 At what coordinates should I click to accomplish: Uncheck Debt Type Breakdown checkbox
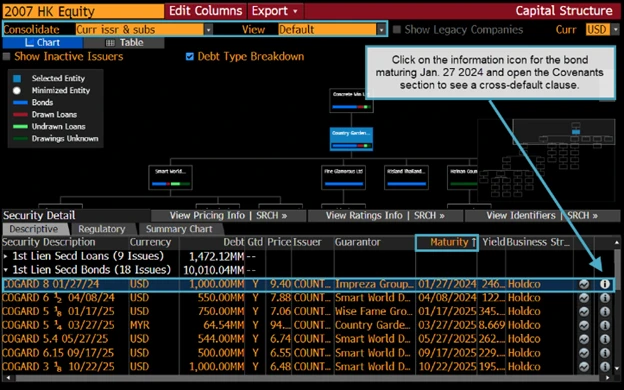tap(190, 57)
